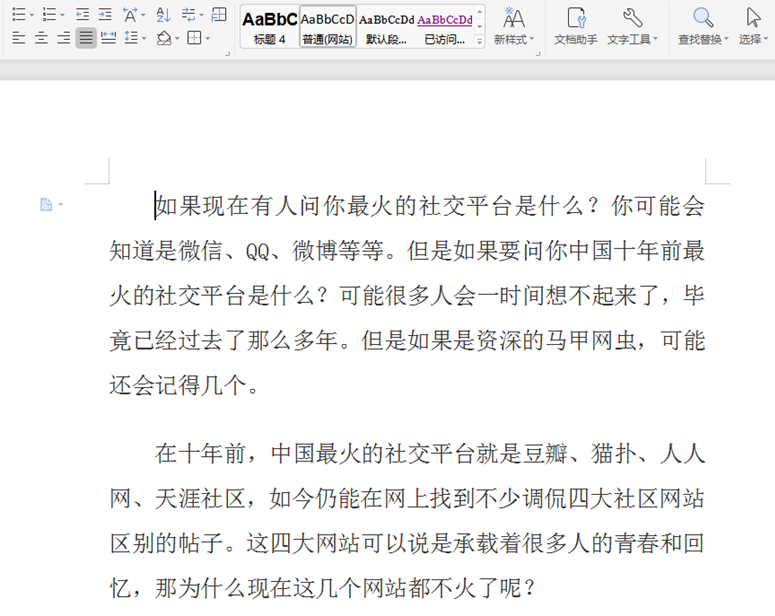Open numbered list style dropdown arrow
The height and width of the screenshot is (616, 775).
[x=62, y=15]
